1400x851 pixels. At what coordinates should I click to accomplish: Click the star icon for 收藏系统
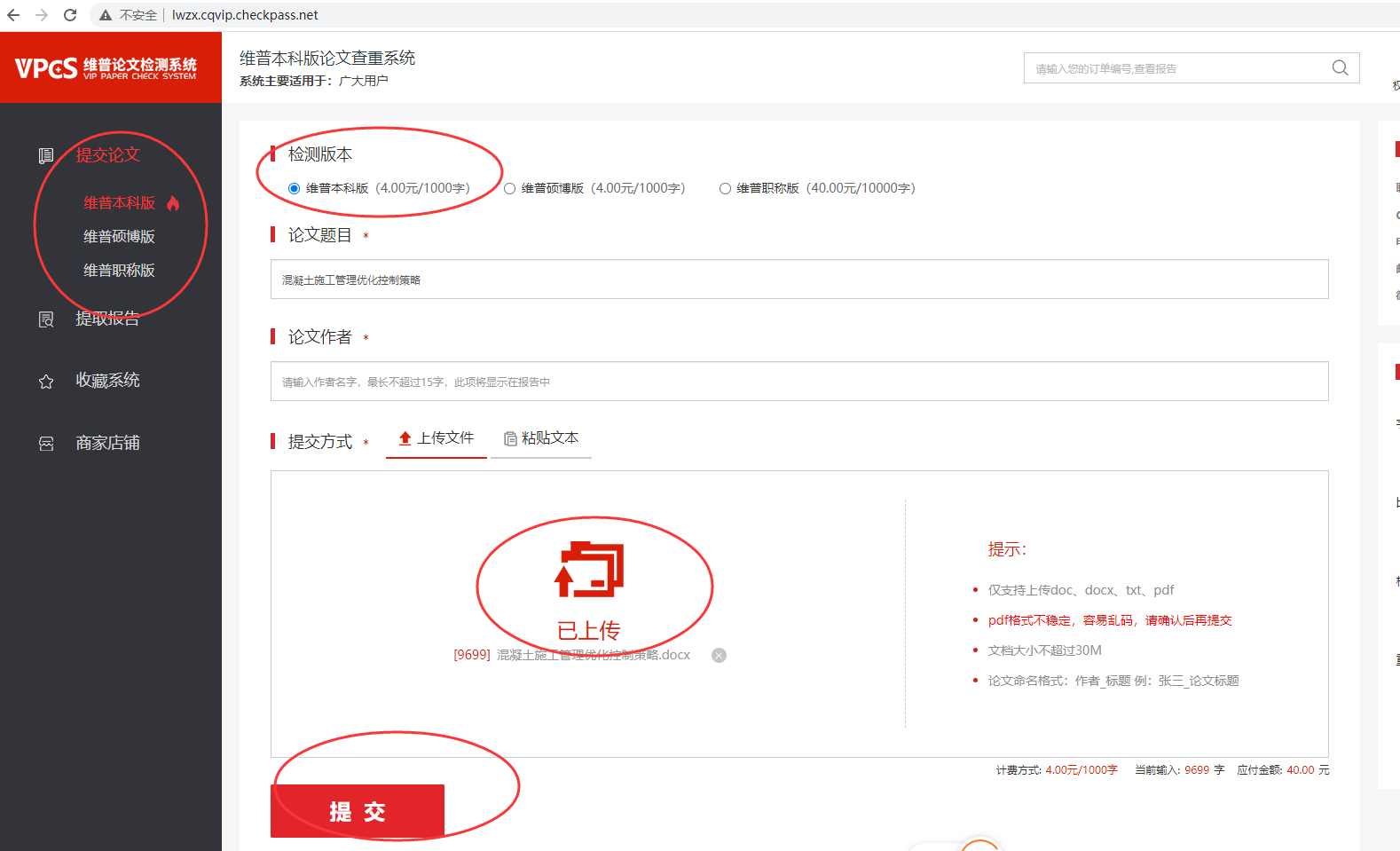click(x=46, y=382)
